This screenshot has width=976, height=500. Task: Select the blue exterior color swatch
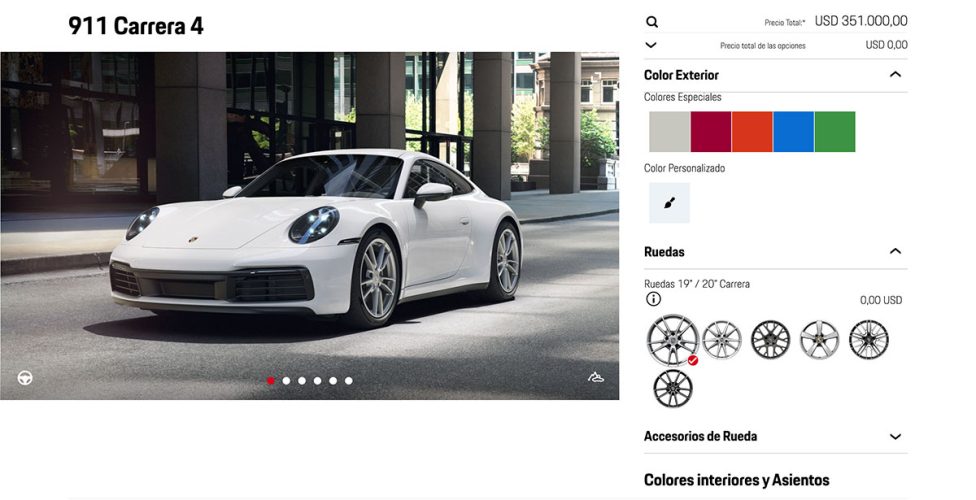tap(793, 132)
